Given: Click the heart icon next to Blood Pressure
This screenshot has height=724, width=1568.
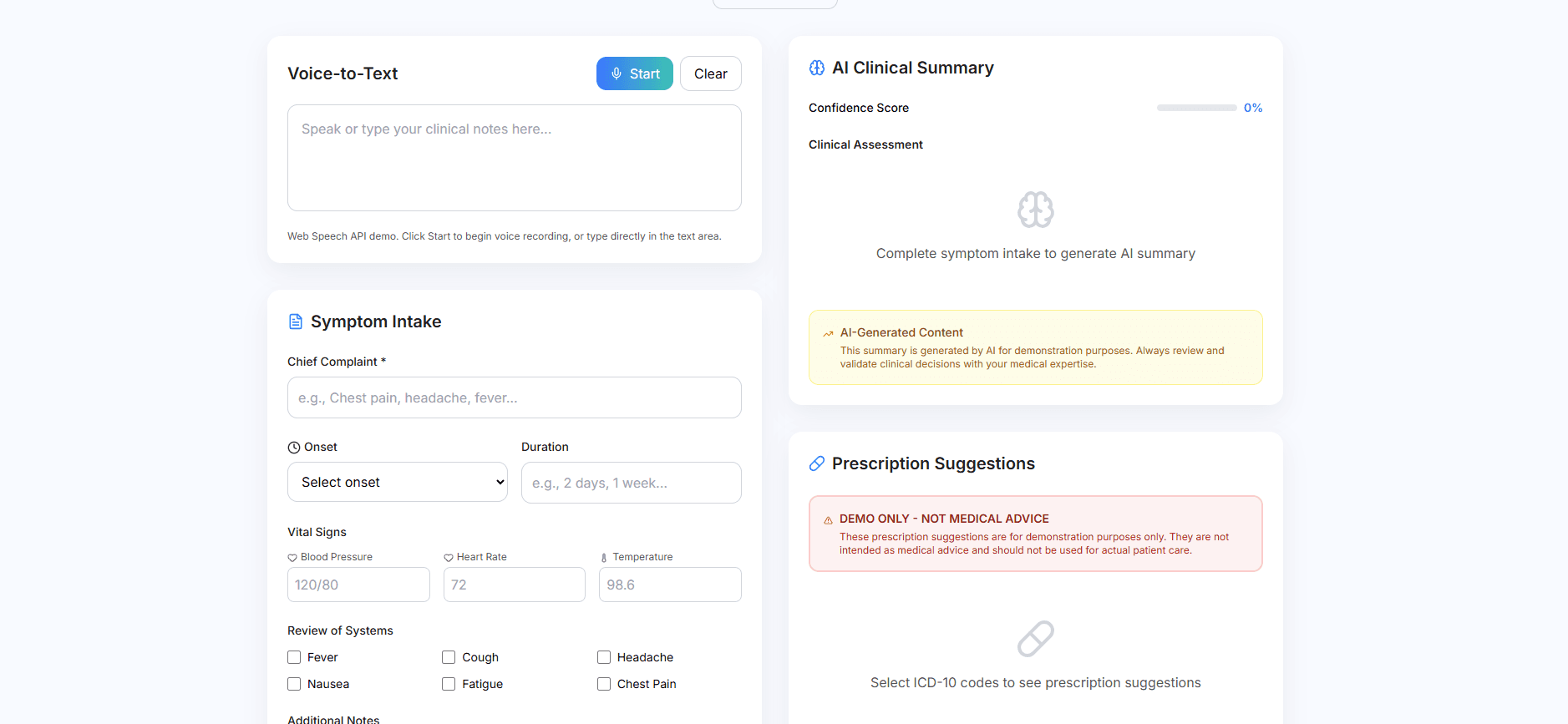Looking at the screenshot, I should point(292,556).
